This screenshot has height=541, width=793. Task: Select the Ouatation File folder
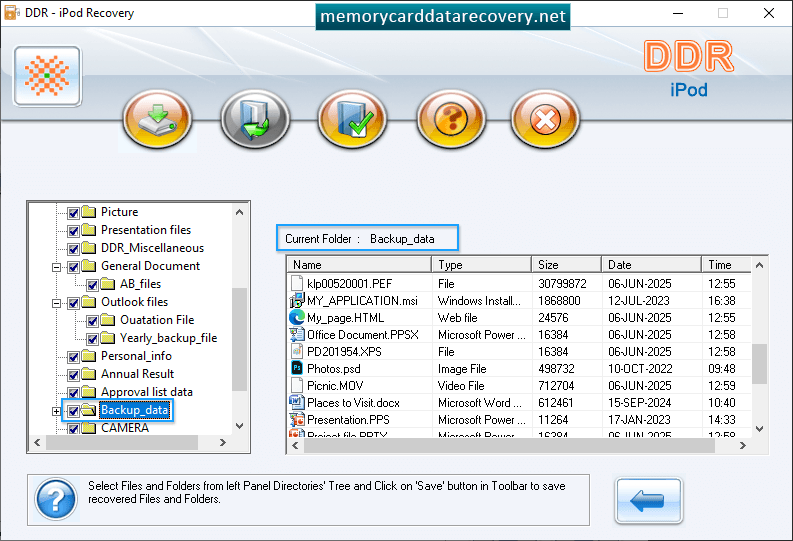click(x=157, y=320)
